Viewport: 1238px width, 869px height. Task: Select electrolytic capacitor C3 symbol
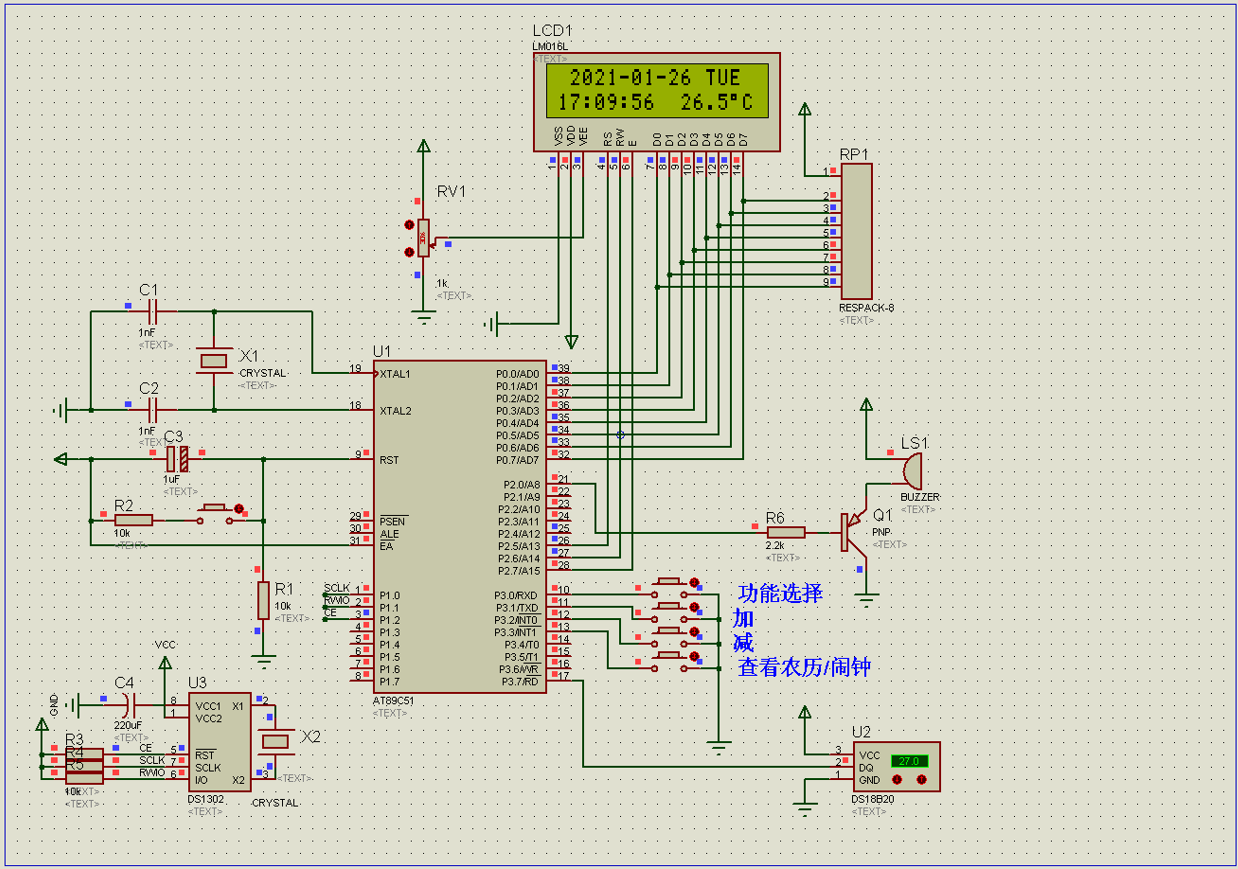(x=177, y=460)
